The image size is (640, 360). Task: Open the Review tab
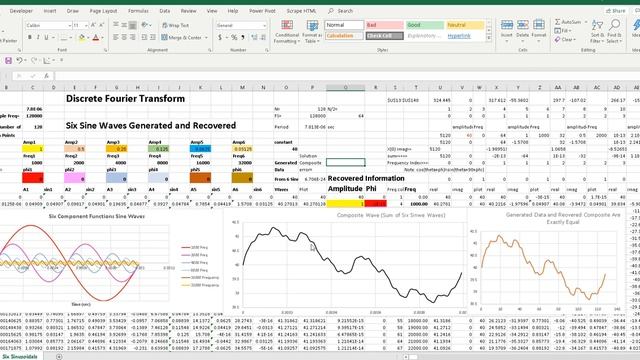coord(188,11)
